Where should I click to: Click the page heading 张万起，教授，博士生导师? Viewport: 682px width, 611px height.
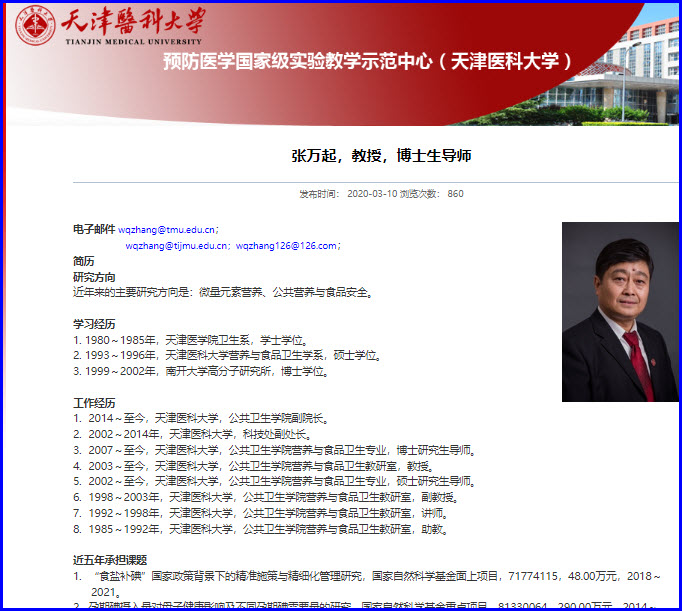pyautogui.click(x=381, y=155)
